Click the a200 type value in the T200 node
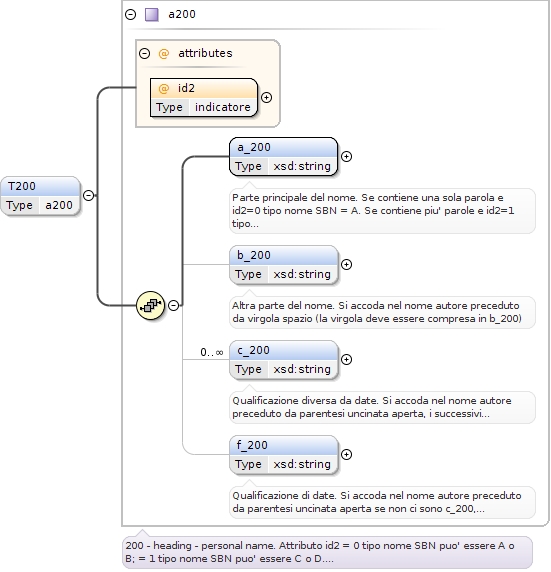The width and height of the screenshot is (551, 572). point(59,205)
